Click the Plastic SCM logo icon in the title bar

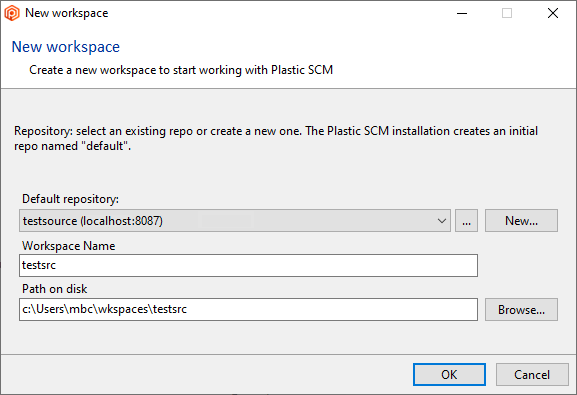12,13
